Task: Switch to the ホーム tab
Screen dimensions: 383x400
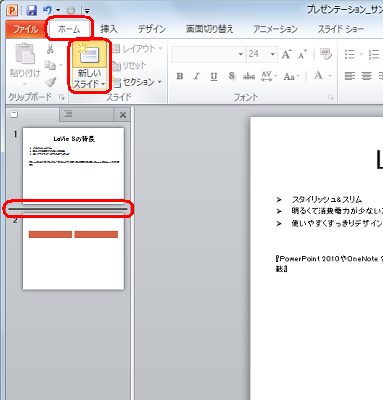Action: pyautogui.click(x=69, y=29)
